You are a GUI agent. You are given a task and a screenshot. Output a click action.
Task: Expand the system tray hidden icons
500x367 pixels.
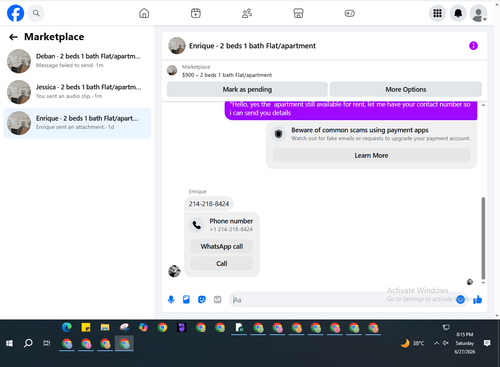pyautogui.click(x=436, y=343)
